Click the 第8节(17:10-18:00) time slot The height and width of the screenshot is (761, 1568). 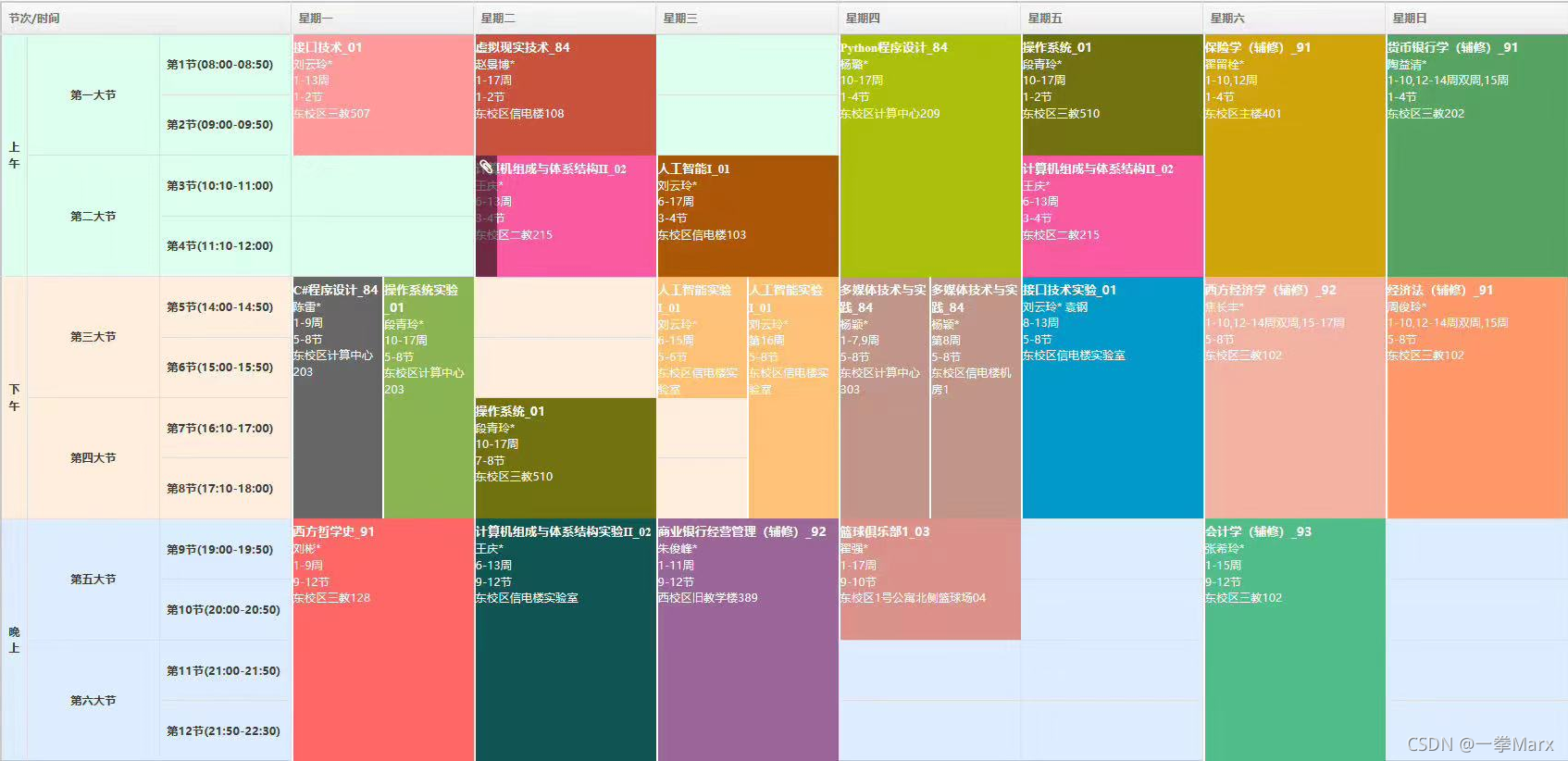[x=220, y=489]
